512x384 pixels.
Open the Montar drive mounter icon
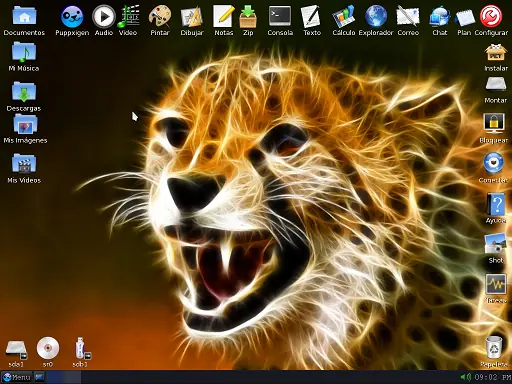click(x=496, y=85)
